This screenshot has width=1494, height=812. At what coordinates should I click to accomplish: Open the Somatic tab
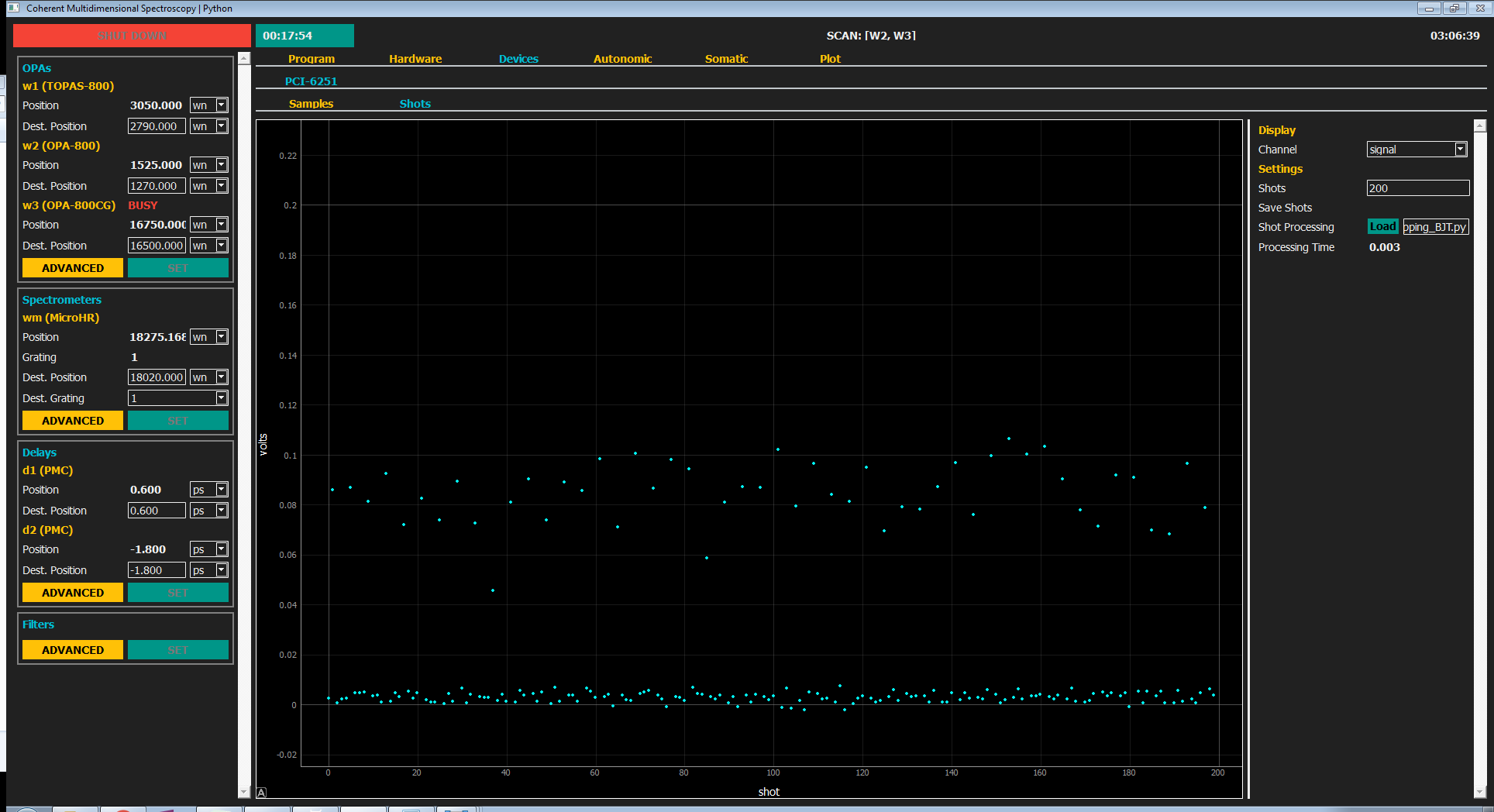pos(726,59)
